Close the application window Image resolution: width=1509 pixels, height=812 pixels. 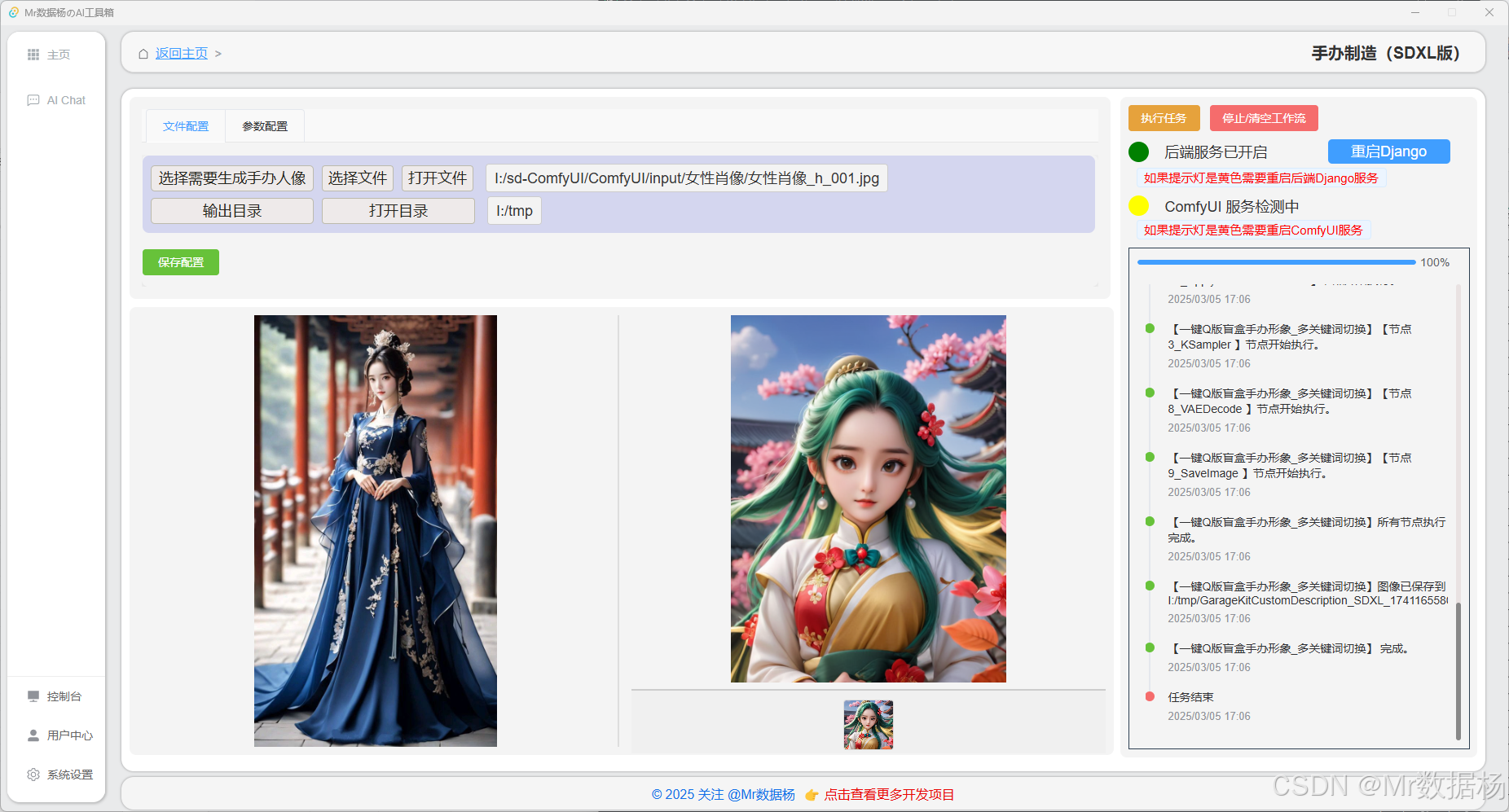click(1489, 12)
